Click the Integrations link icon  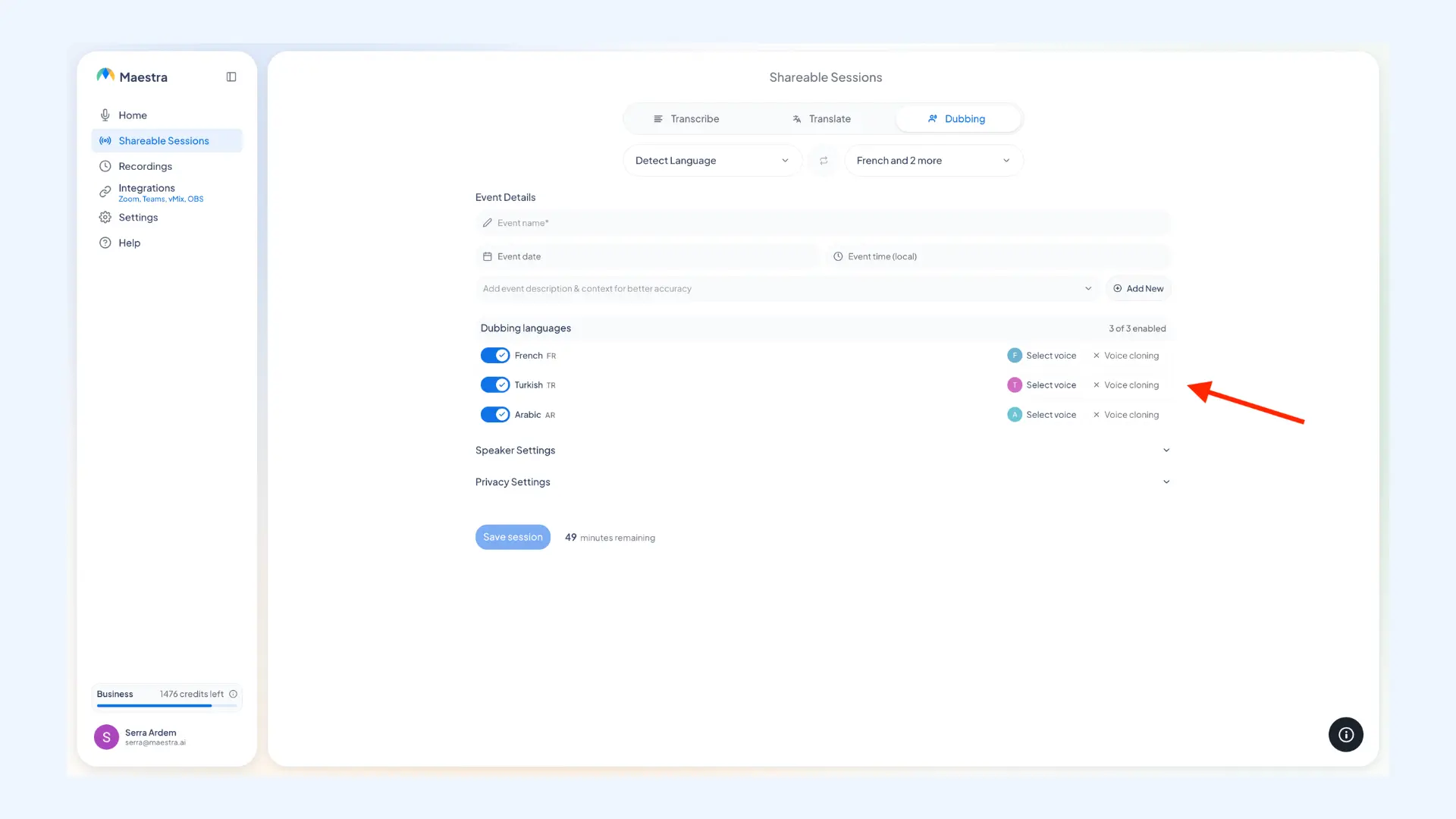(x=105, y=192)
